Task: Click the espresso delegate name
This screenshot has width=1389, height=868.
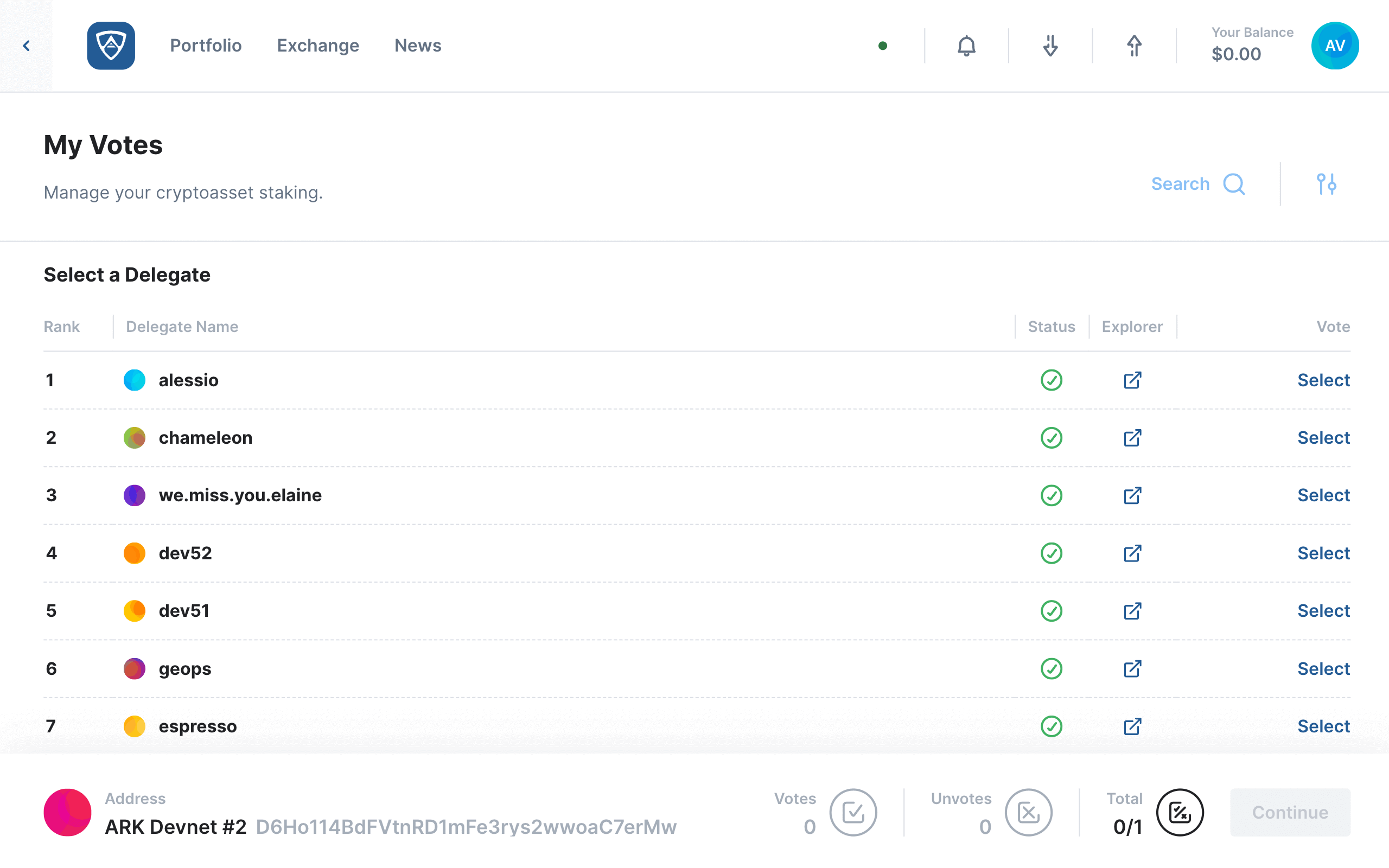Action: coord(197,726)
